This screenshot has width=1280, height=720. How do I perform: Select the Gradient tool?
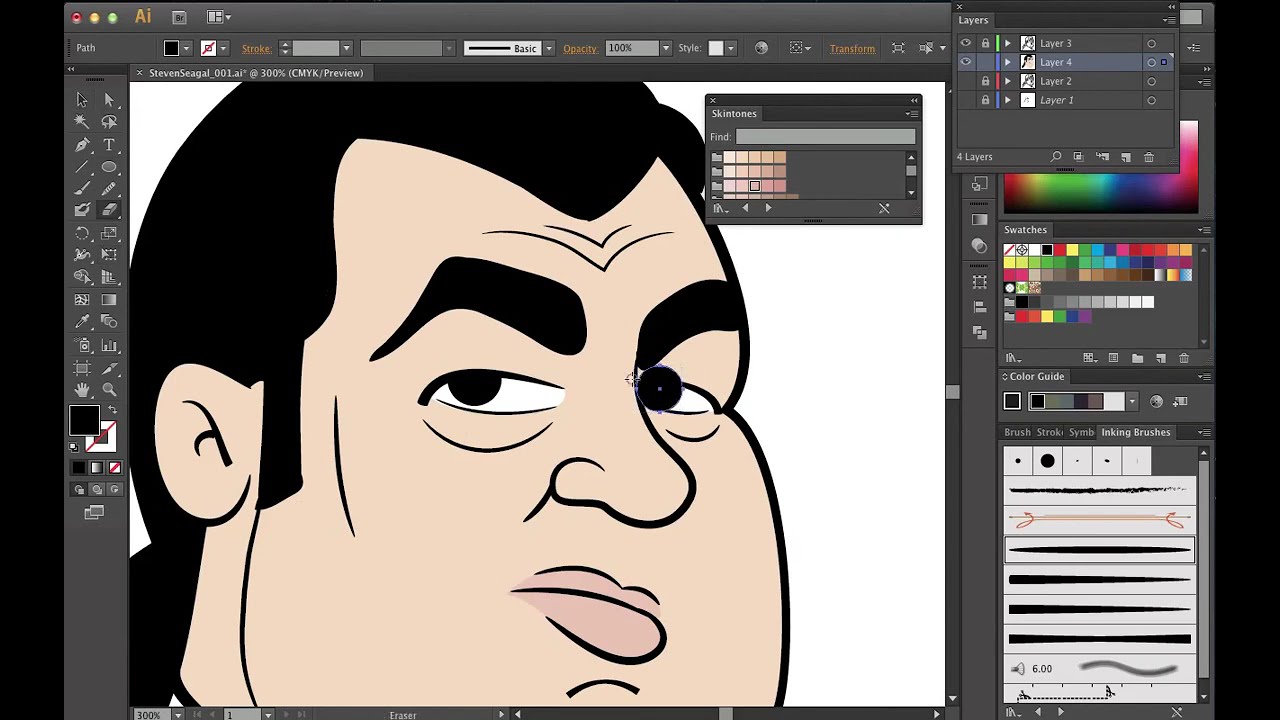(x=109, y=299)
